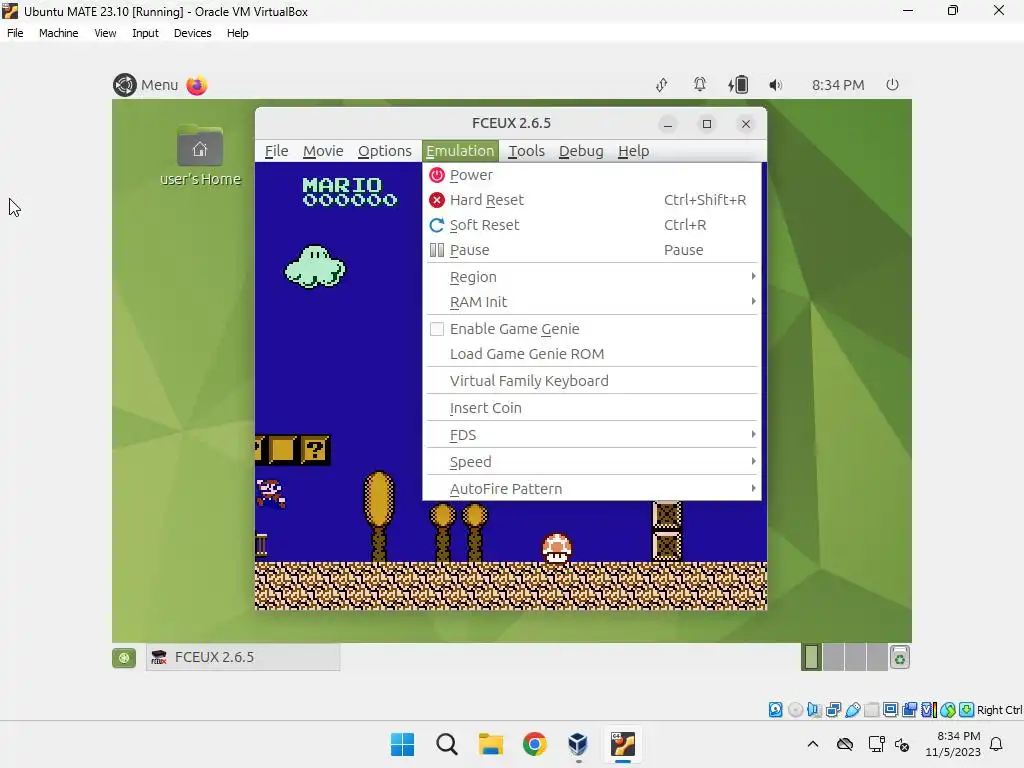Click VirtualBox shared folders status icon

872,710
